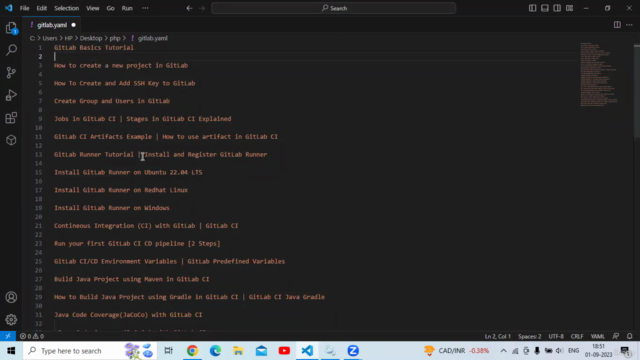This screenshot has height=360, width=640.
Task: Open the errors and warnings indicator
Action: [x=32, y=336]
